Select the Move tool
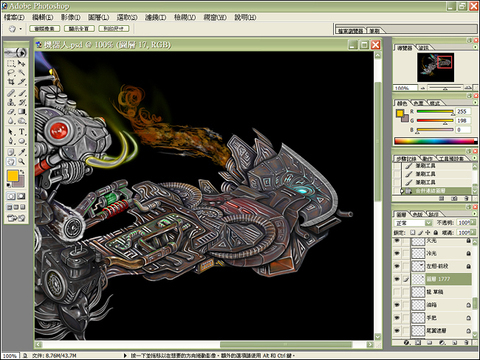This screenshot has width=480, height=360. click(22, 63)
